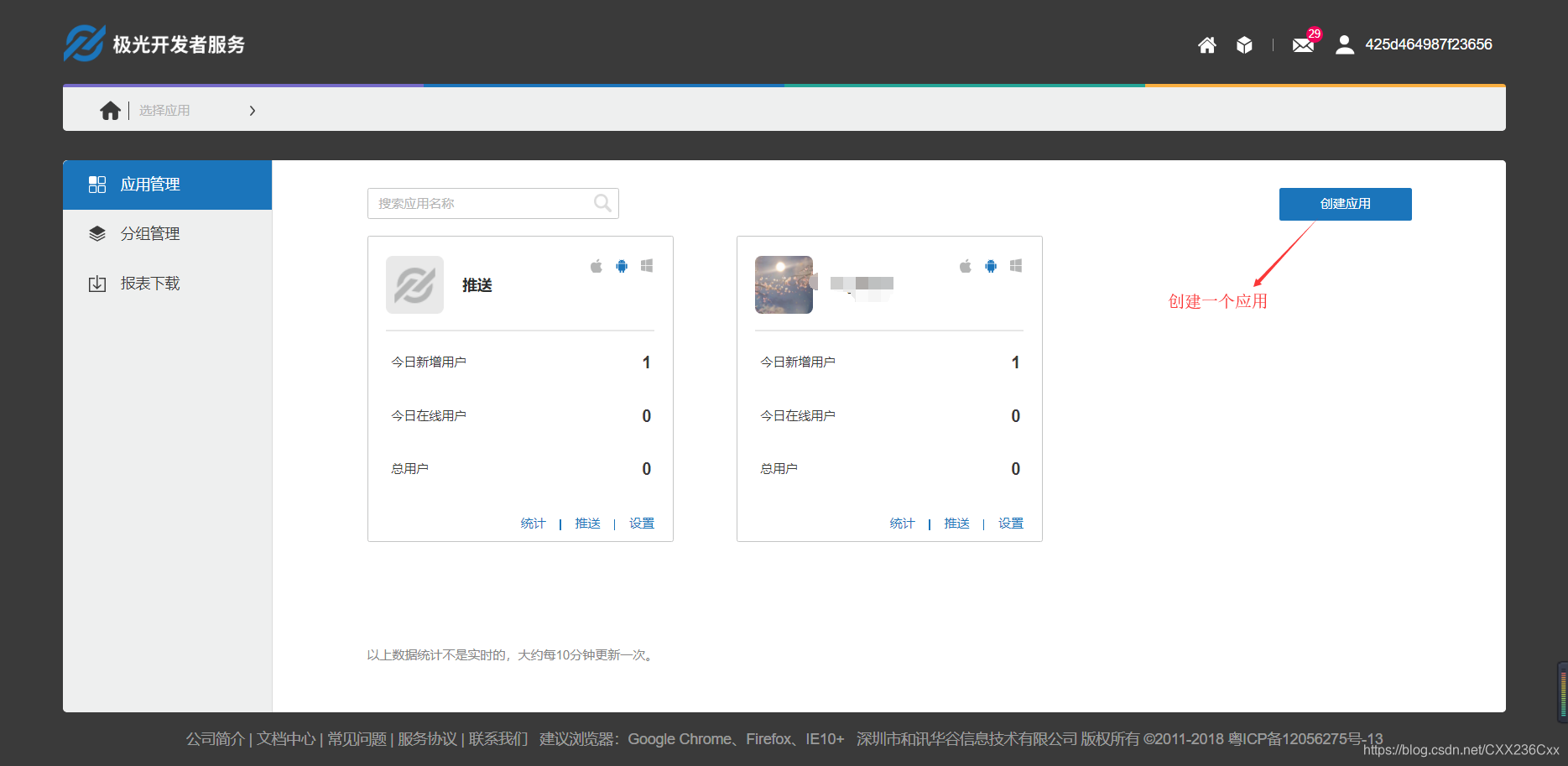
Task: Select 应用管理 in the sidebar
Action: [x=167, y=185]
